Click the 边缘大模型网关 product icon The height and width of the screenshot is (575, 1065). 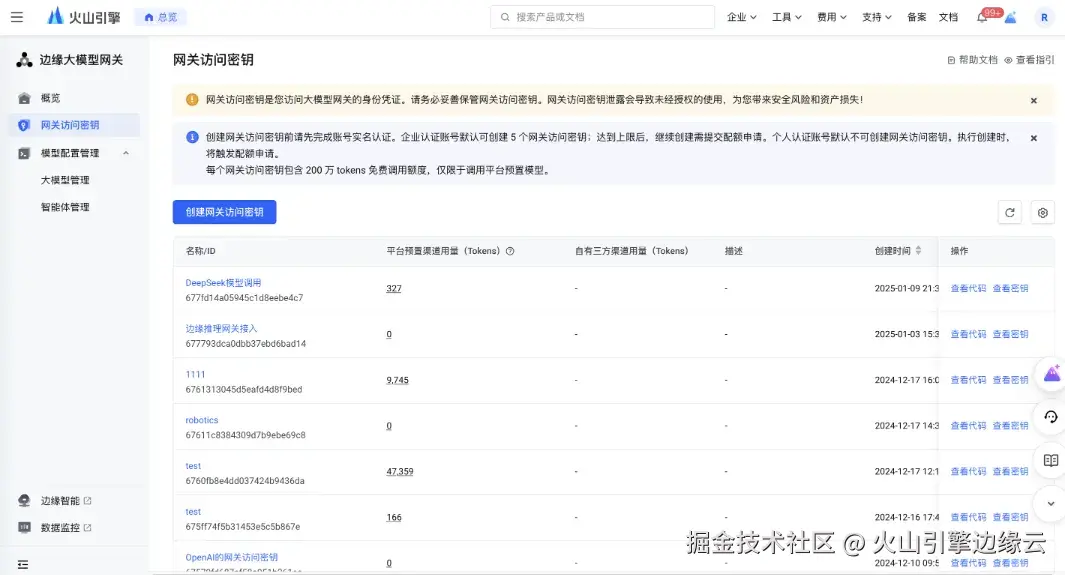pyautogui.click(x=24, y=60)
